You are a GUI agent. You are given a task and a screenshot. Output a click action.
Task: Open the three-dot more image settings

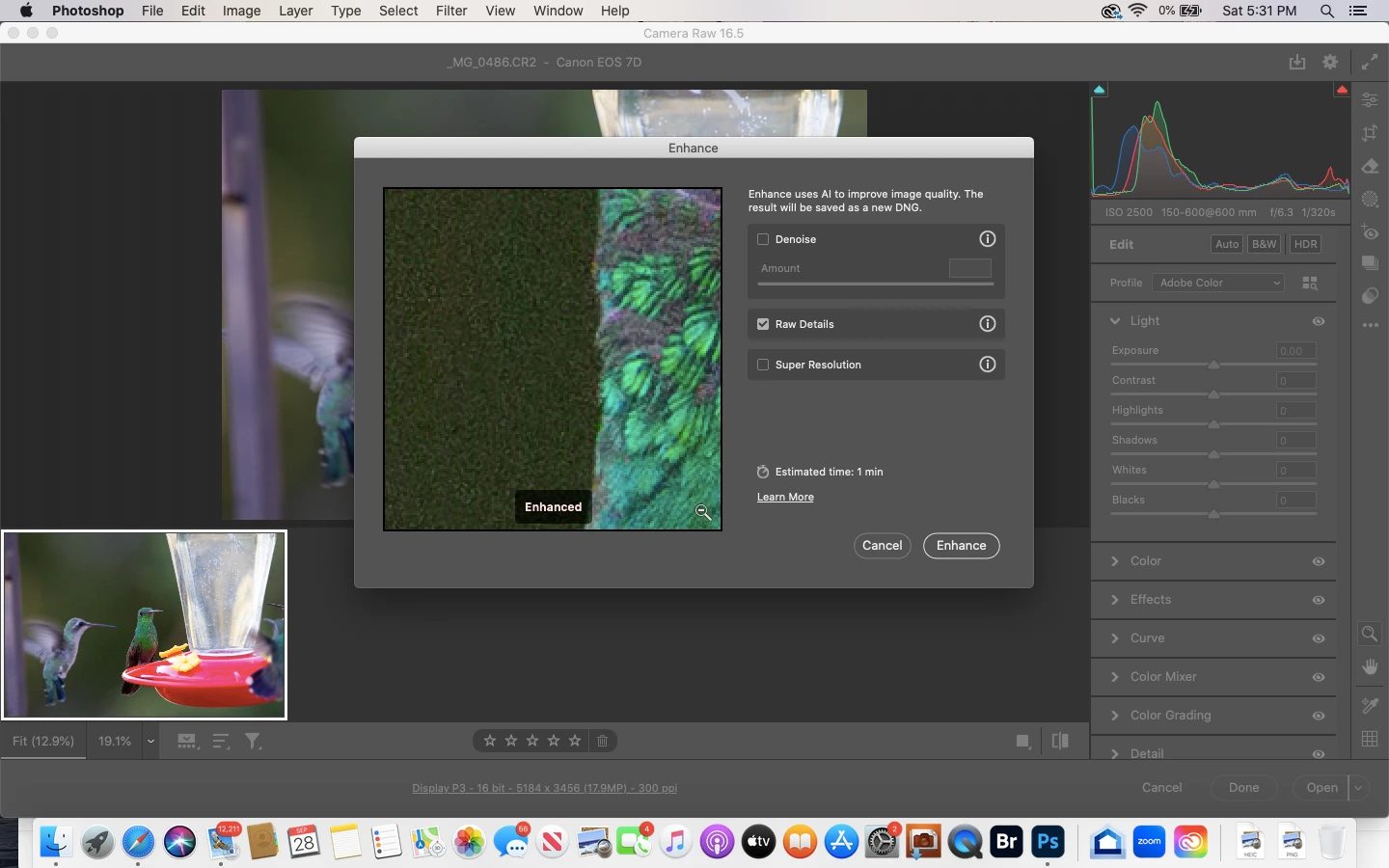tap(1370, 325)
